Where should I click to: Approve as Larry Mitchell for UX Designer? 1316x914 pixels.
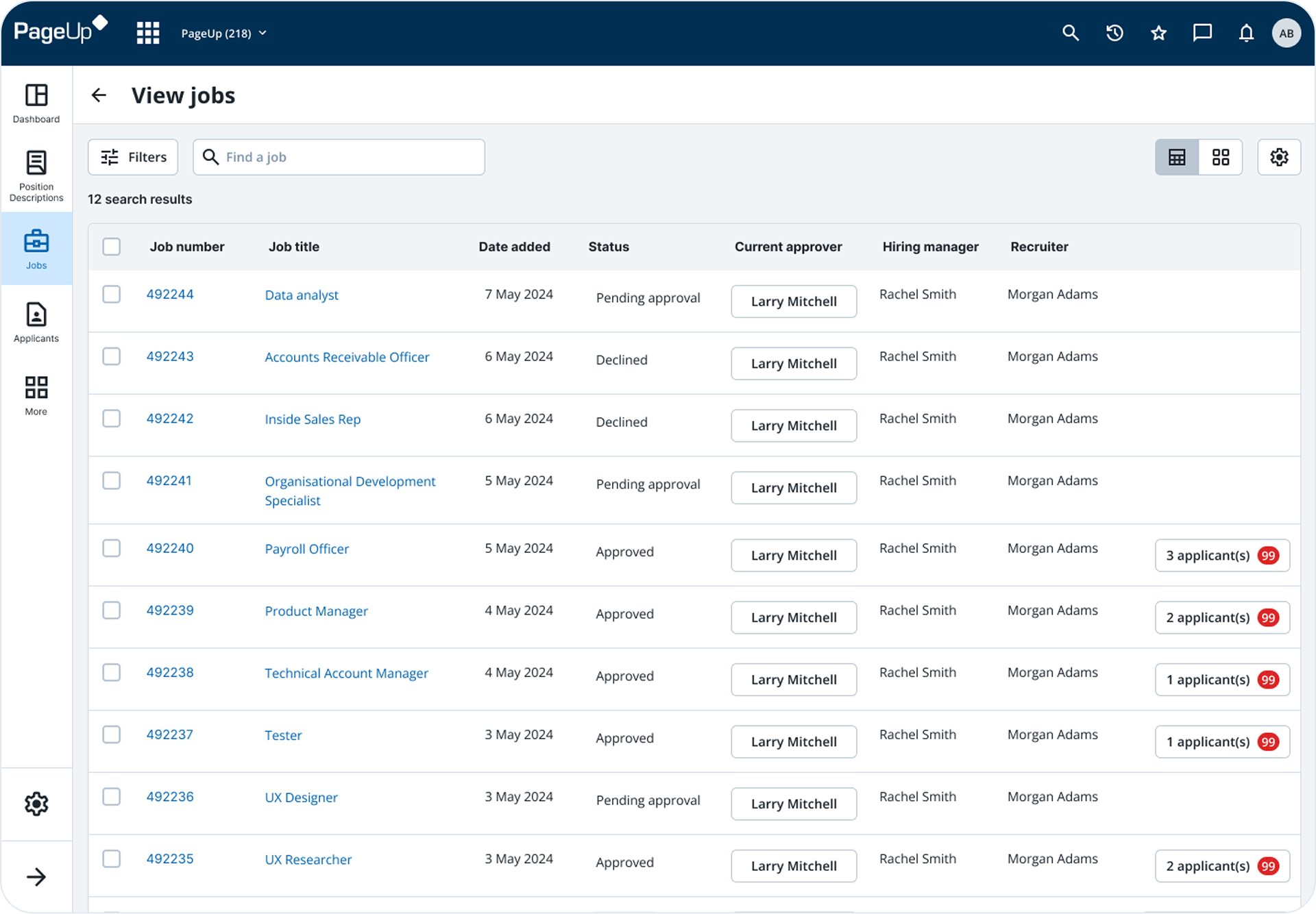(793, 803)
